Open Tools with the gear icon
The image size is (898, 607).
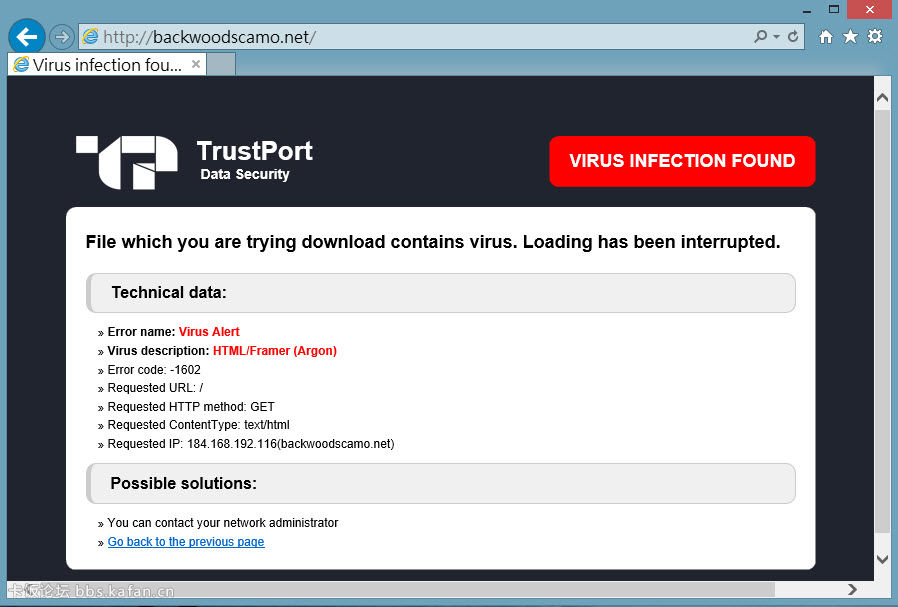coord(875,37)
